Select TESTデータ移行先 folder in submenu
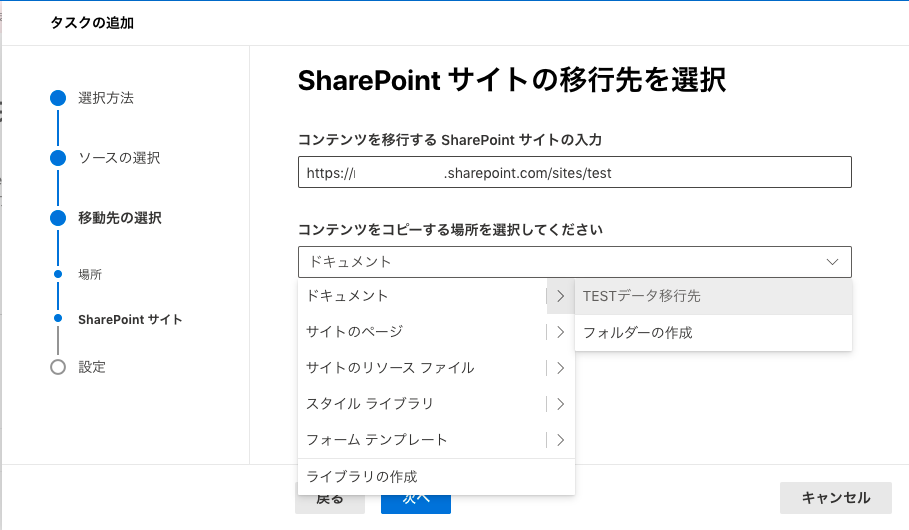Image resolution: width=909 pixels, height=530 pixels. 641,296
